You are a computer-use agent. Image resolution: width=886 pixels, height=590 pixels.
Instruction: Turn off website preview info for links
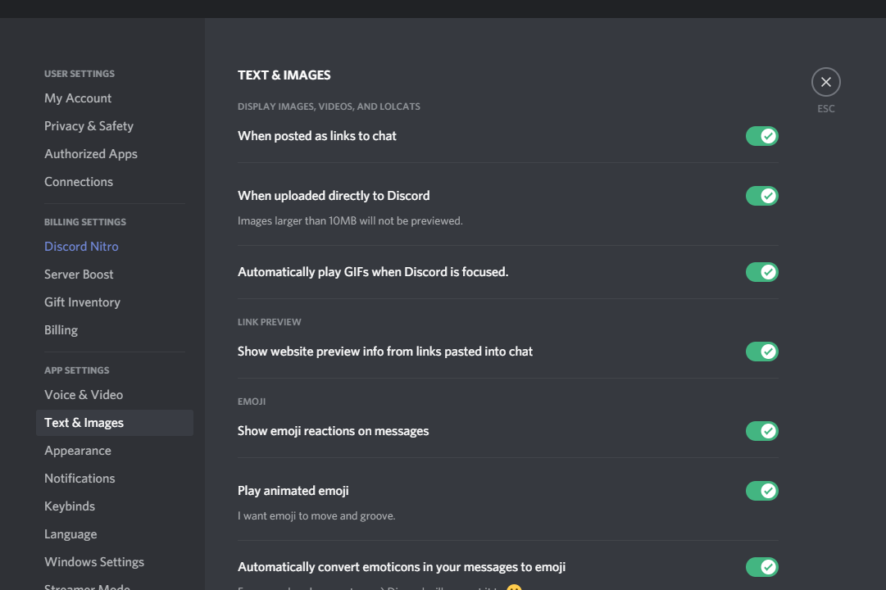(762, 352)
